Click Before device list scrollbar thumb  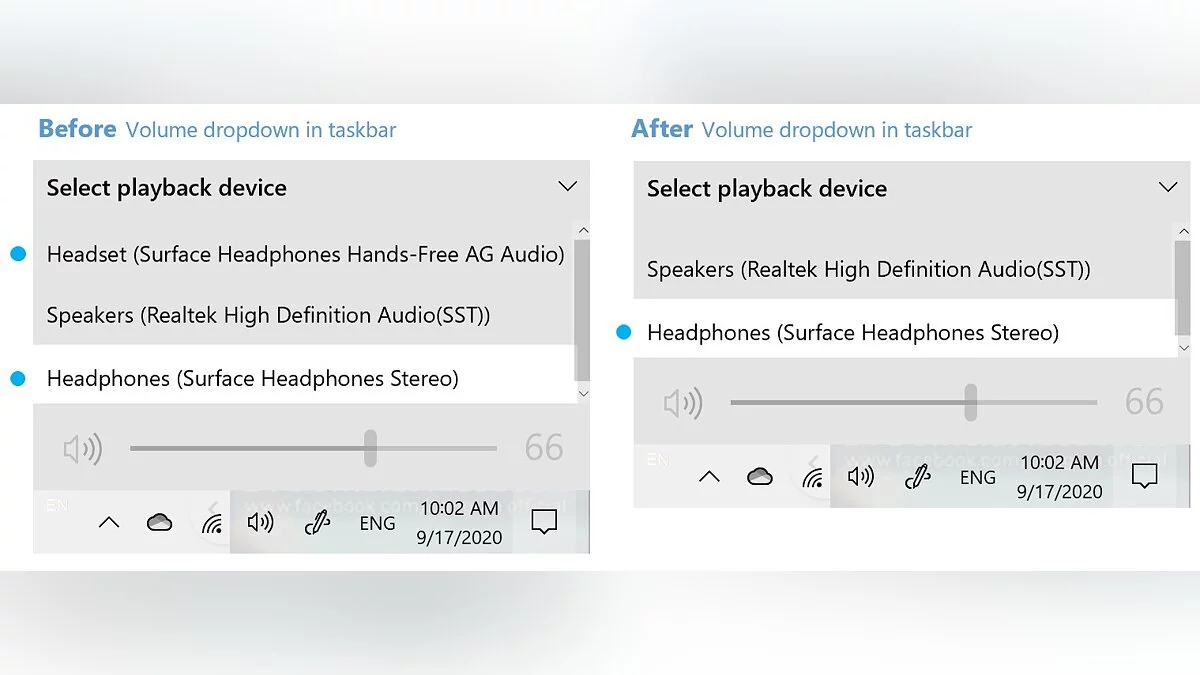tap(583, 310)
